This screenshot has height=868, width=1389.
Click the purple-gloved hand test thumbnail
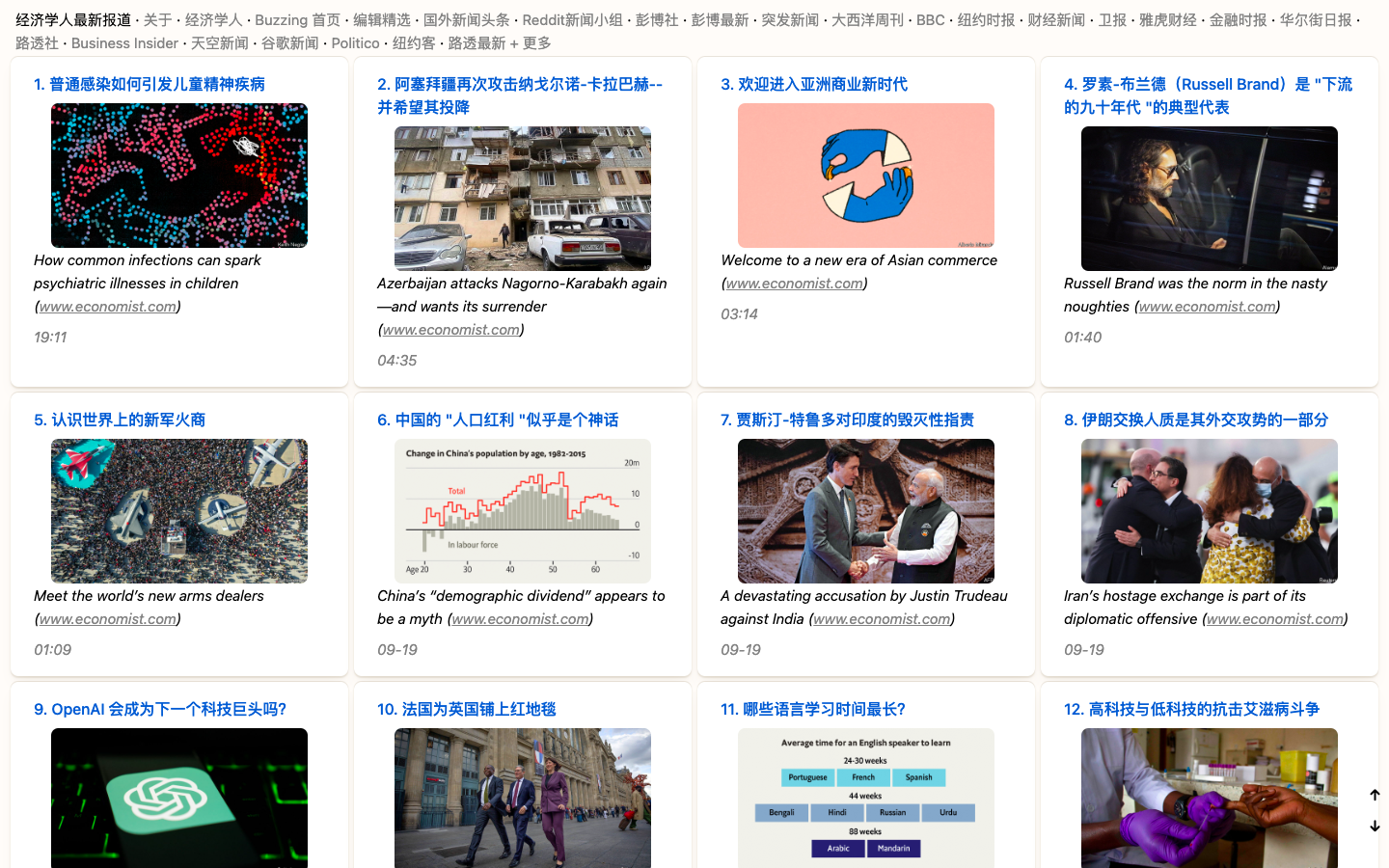(1210, 798)
